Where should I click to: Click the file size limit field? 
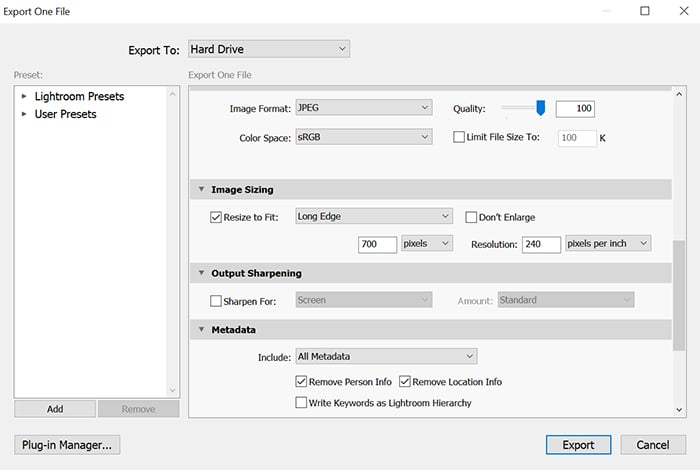click(577, 138)
